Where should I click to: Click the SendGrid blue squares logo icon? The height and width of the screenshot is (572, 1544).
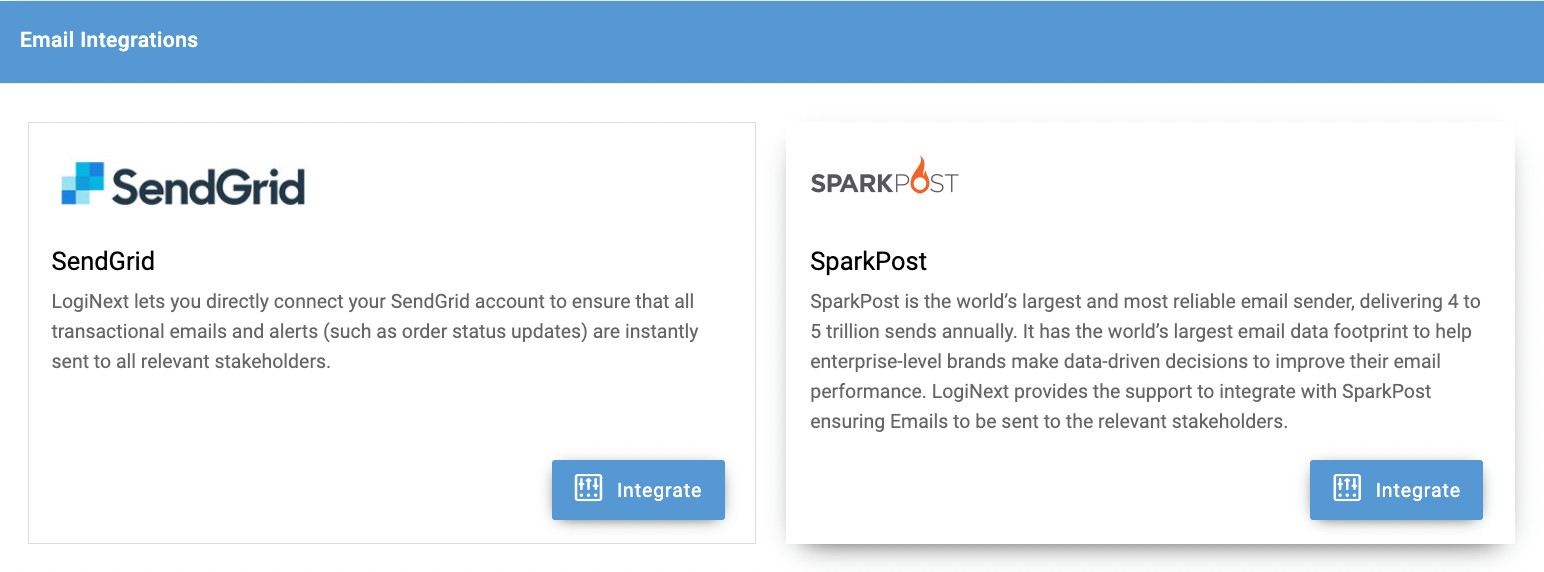pos(82,183)
